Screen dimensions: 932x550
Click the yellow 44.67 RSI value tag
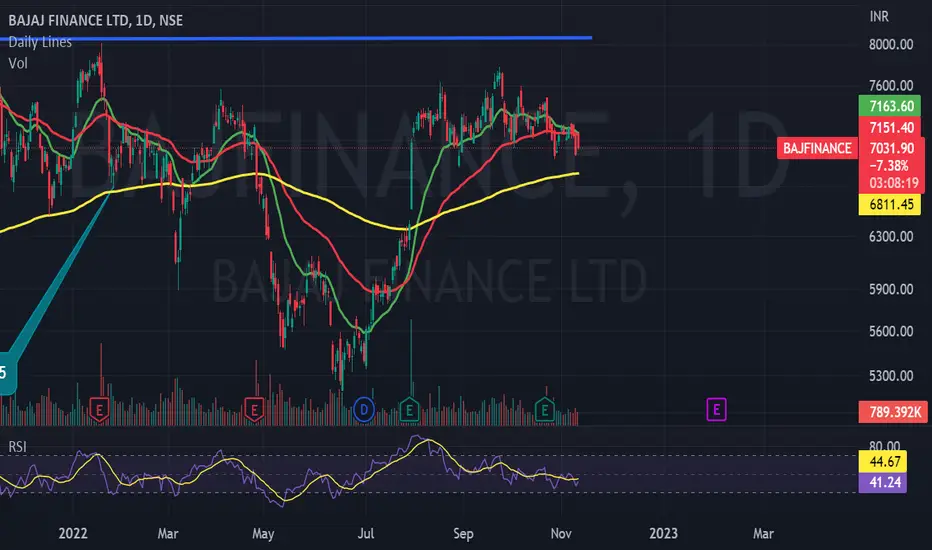pos(883,461)
